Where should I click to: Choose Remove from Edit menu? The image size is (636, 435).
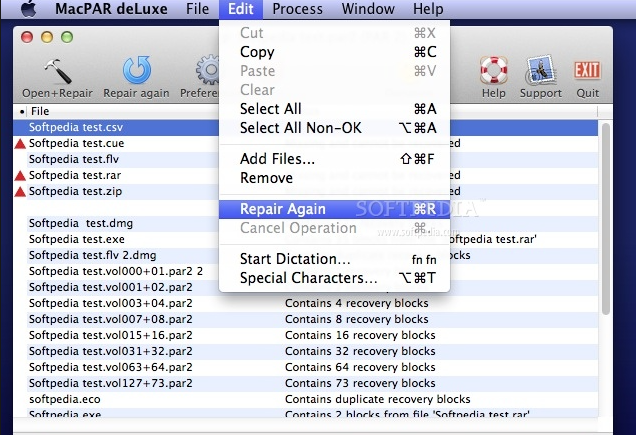point(334,178)
